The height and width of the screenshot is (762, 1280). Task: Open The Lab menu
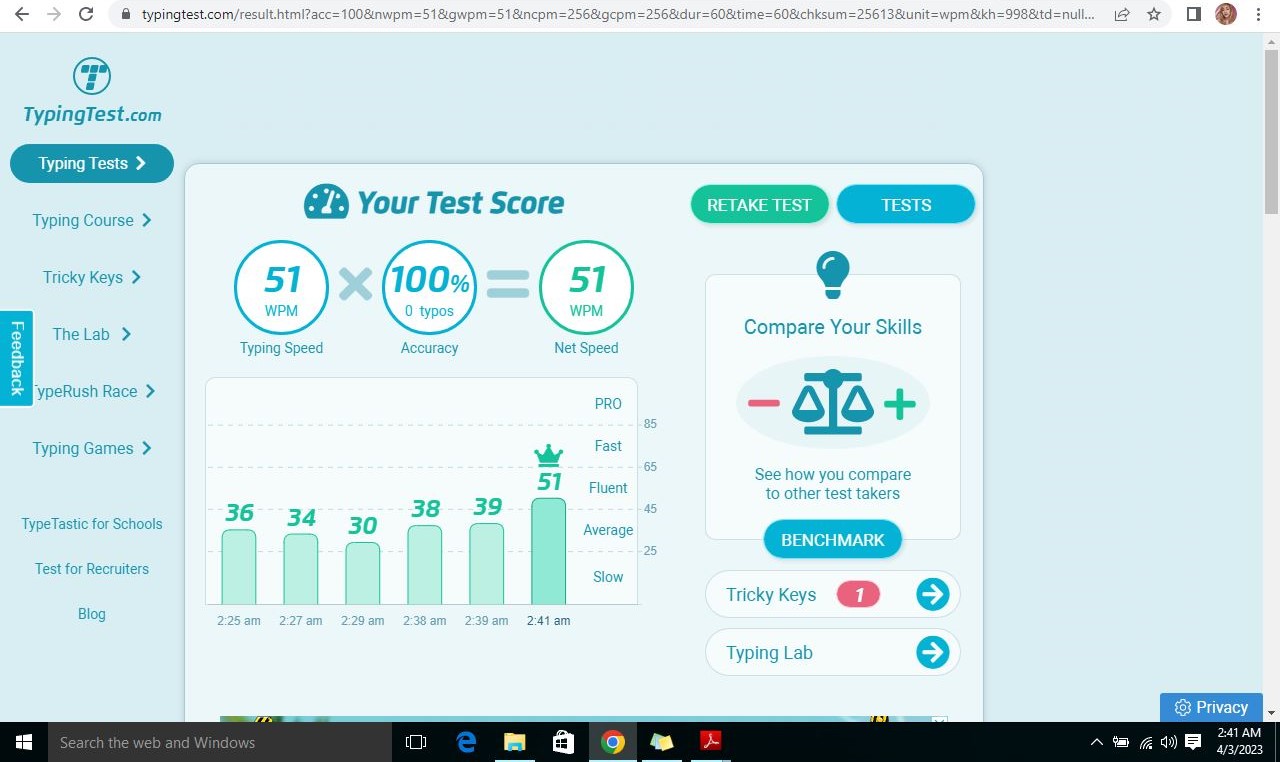point(92,334)
